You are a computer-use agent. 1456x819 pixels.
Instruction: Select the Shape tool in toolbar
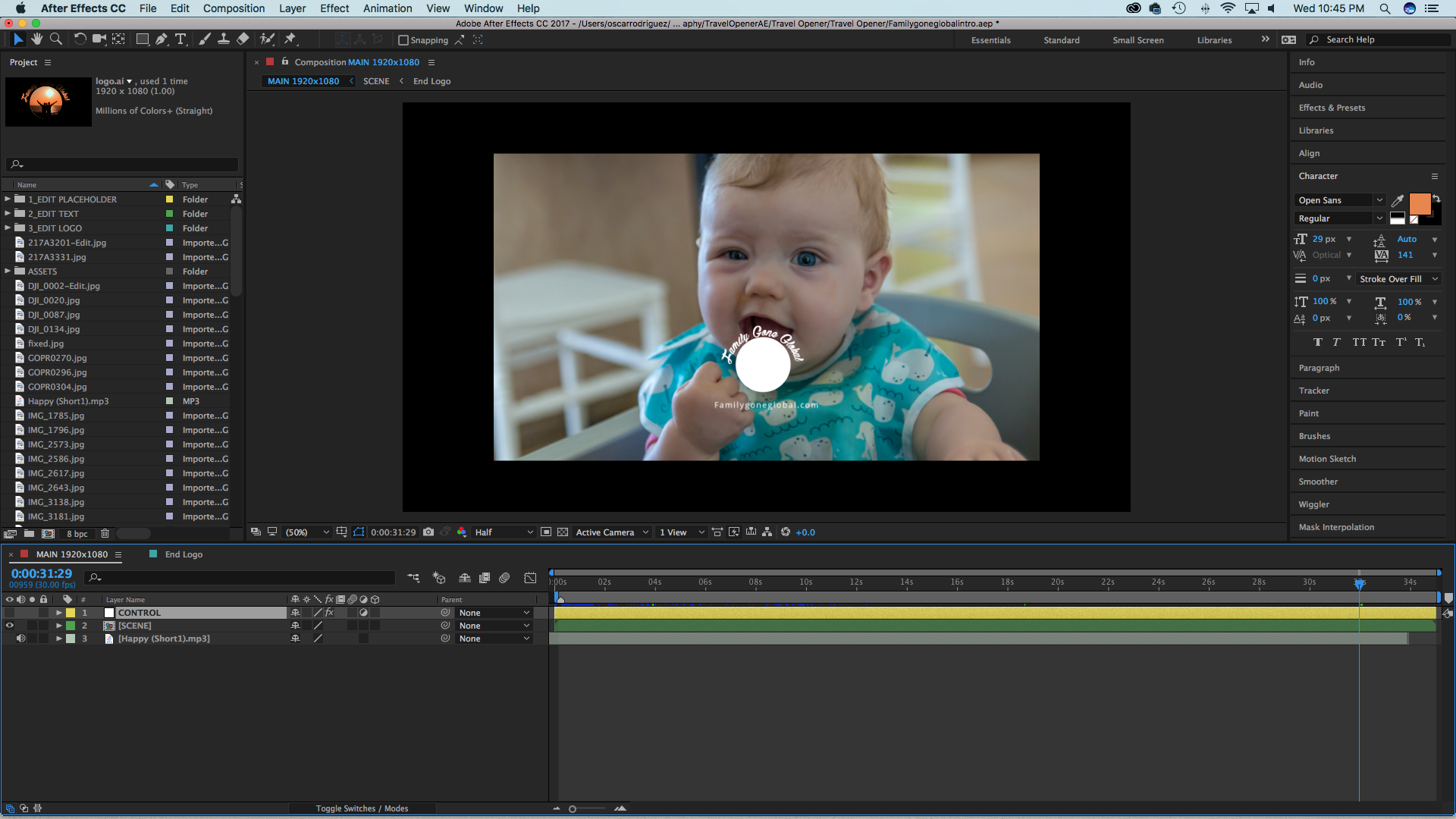(x=142, y=40)
